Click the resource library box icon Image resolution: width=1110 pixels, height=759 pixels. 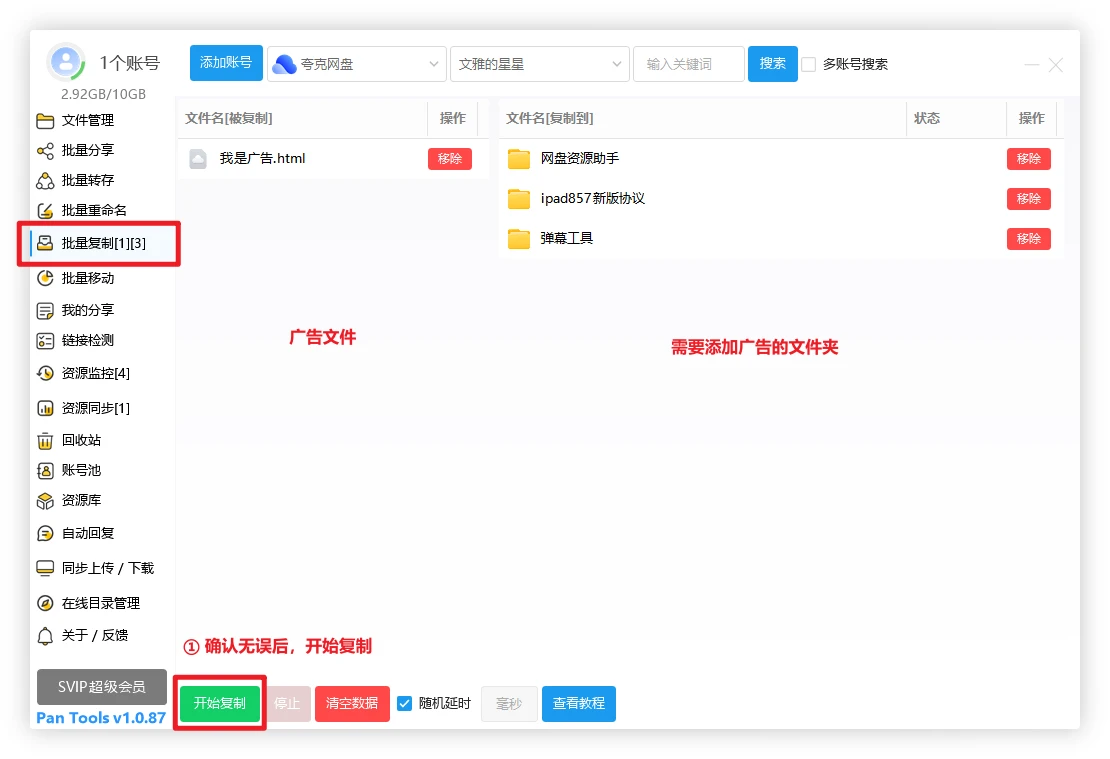tap(45, 501)
